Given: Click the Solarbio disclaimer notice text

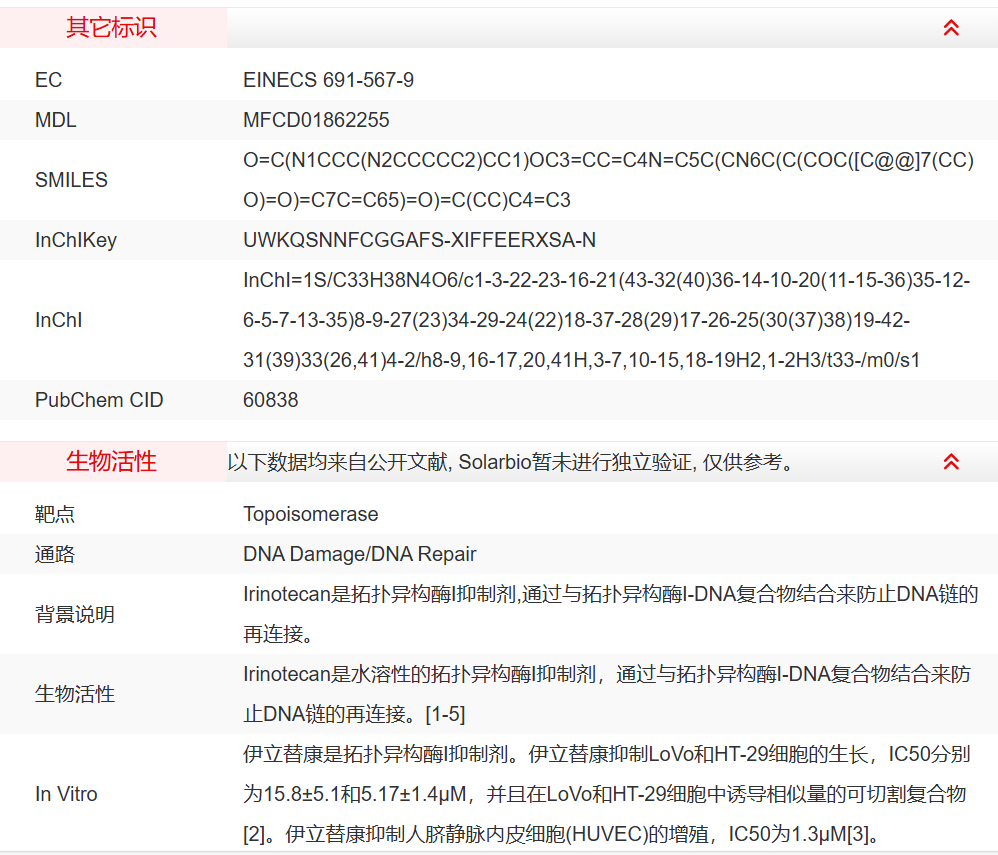Looking at the screenshot, I should pos(510,462).
